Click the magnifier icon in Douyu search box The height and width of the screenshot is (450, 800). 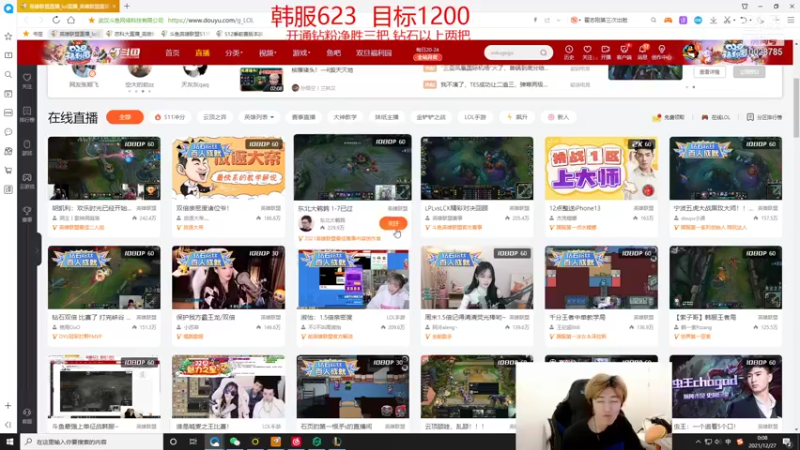pyautogui.click(x=543, y=53)
